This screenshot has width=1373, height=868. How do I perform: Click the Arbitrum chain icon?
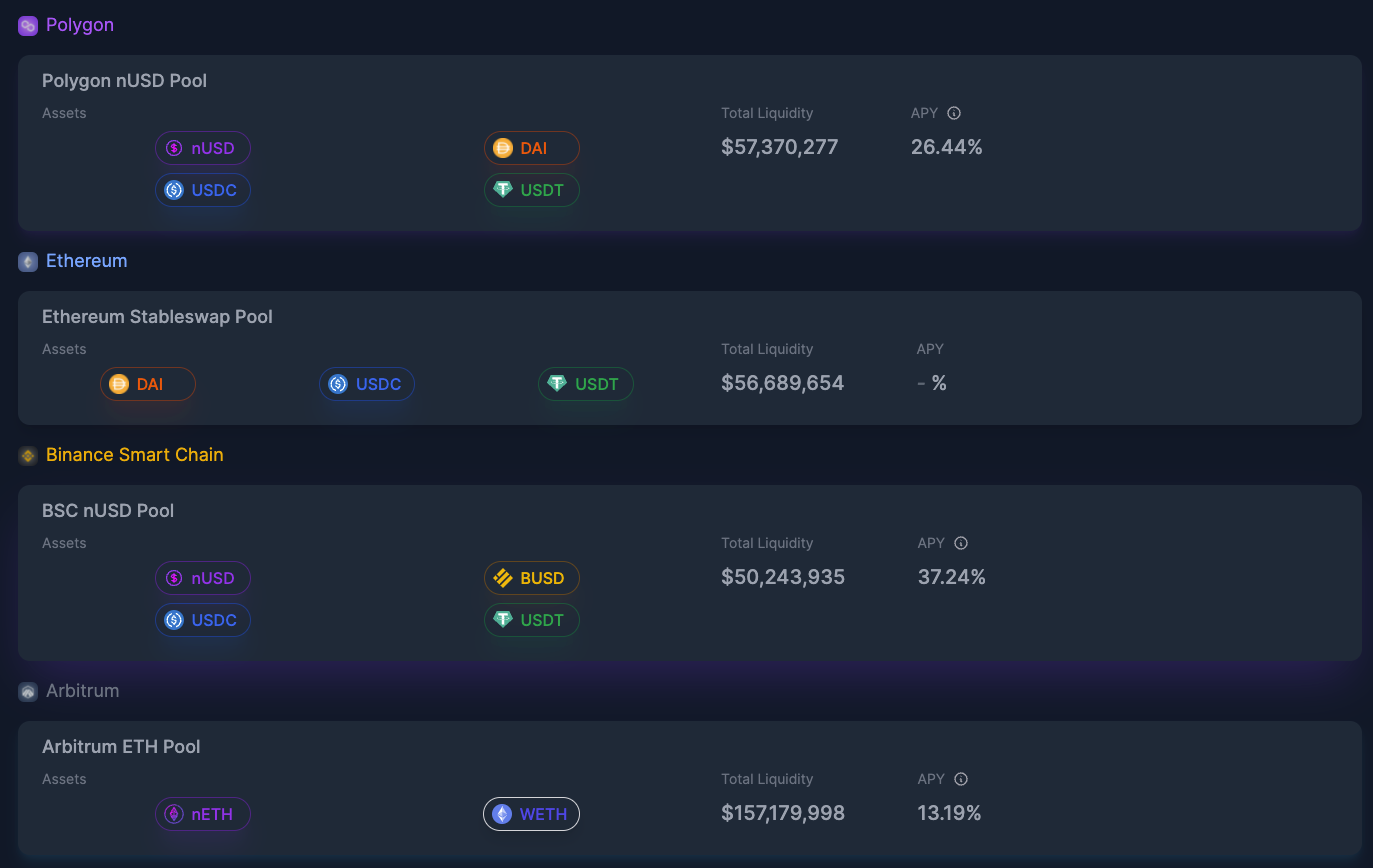pos(26,690)
